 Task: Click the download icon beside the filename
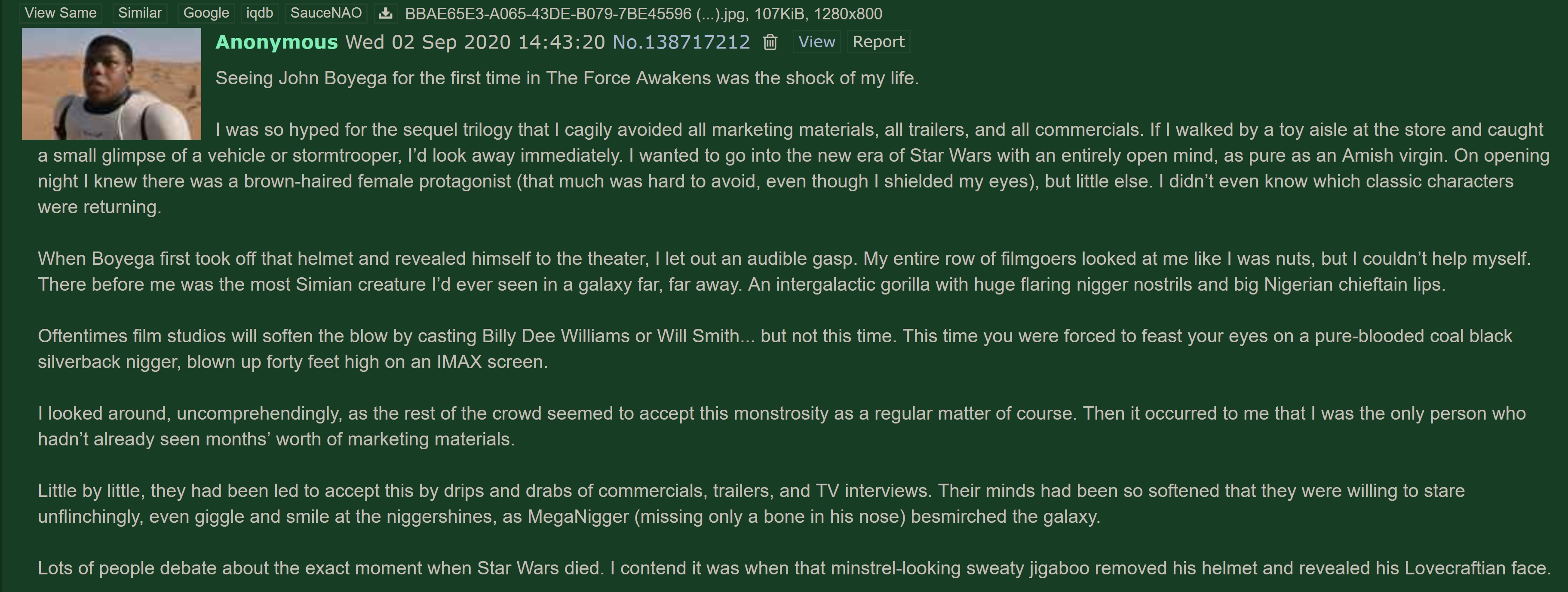tap(385, 13)
